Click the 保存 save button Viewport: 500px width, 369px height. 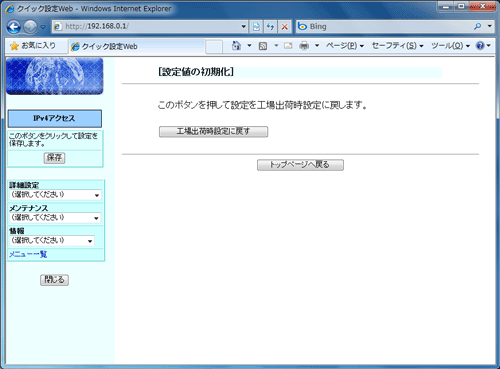54,158
